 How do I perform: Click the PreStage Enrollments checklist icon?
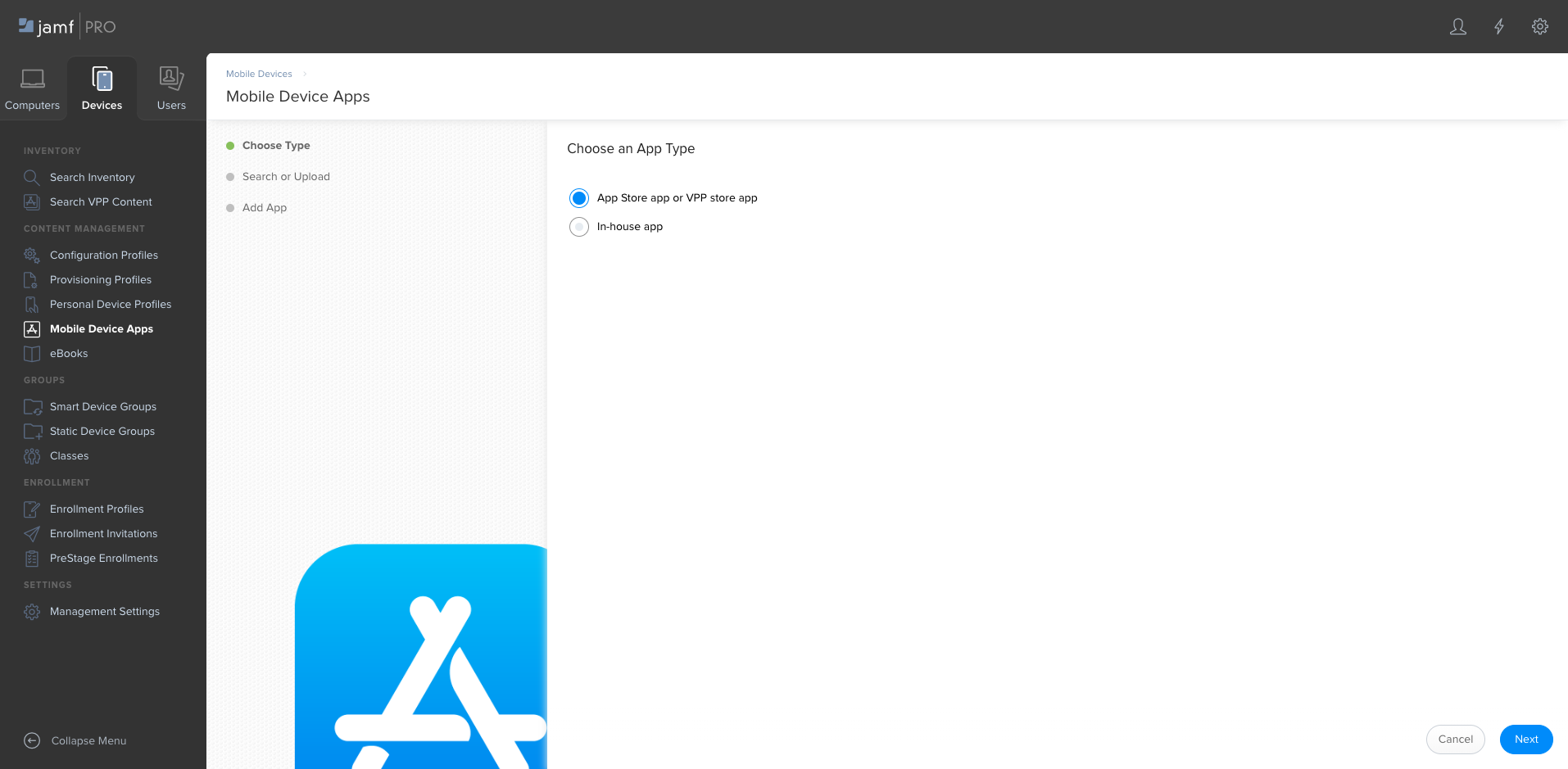pyautogui.click(x=32, y=559)
